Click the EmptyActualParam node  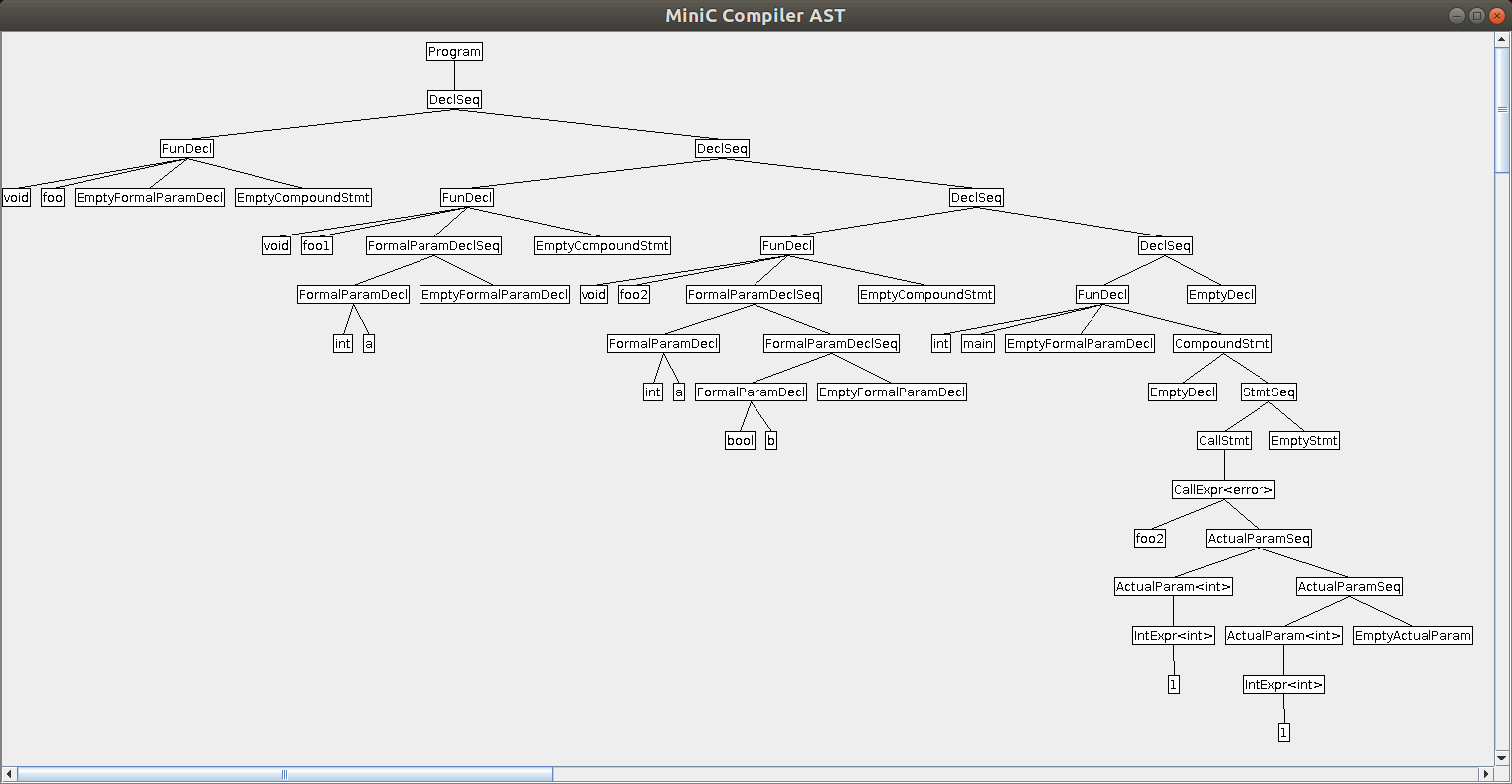(x=1412, y=636)
